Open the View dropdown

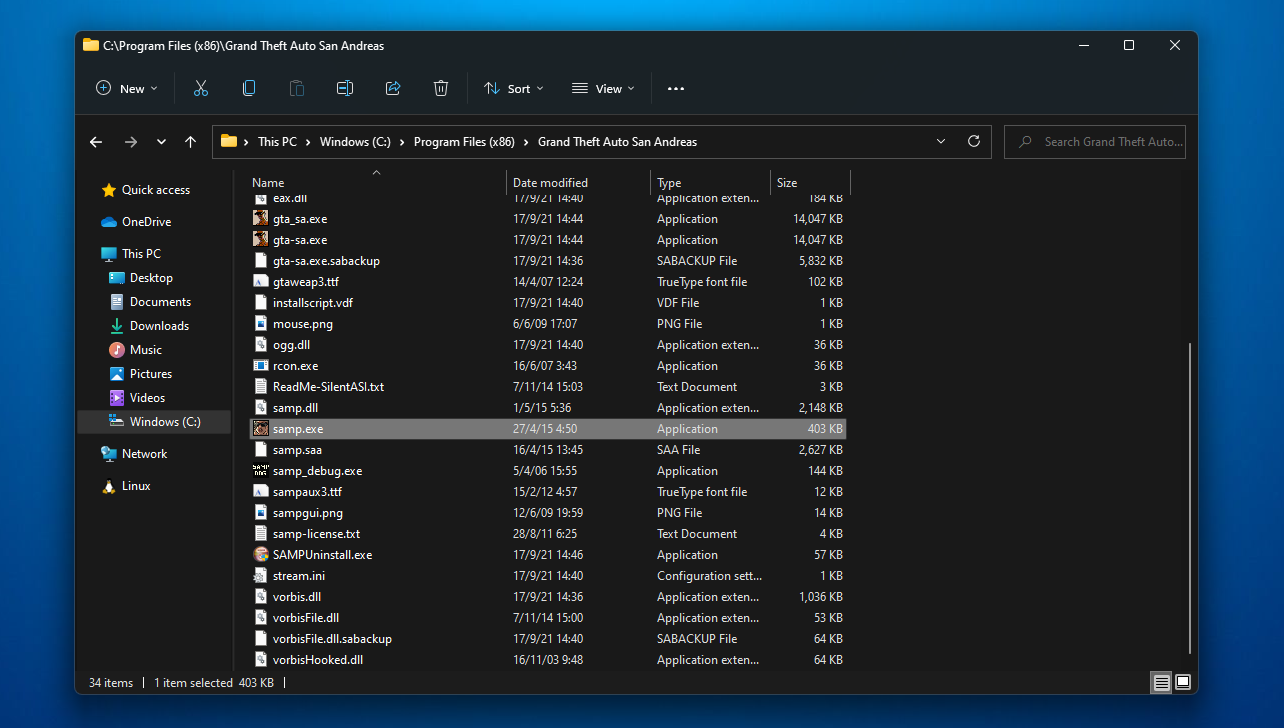click(602, 88)
